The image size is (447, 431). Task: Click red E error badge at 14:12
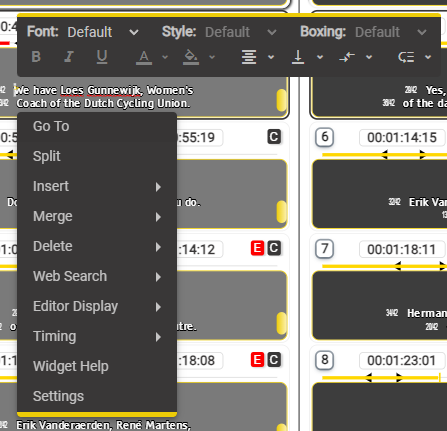(257, 248)
